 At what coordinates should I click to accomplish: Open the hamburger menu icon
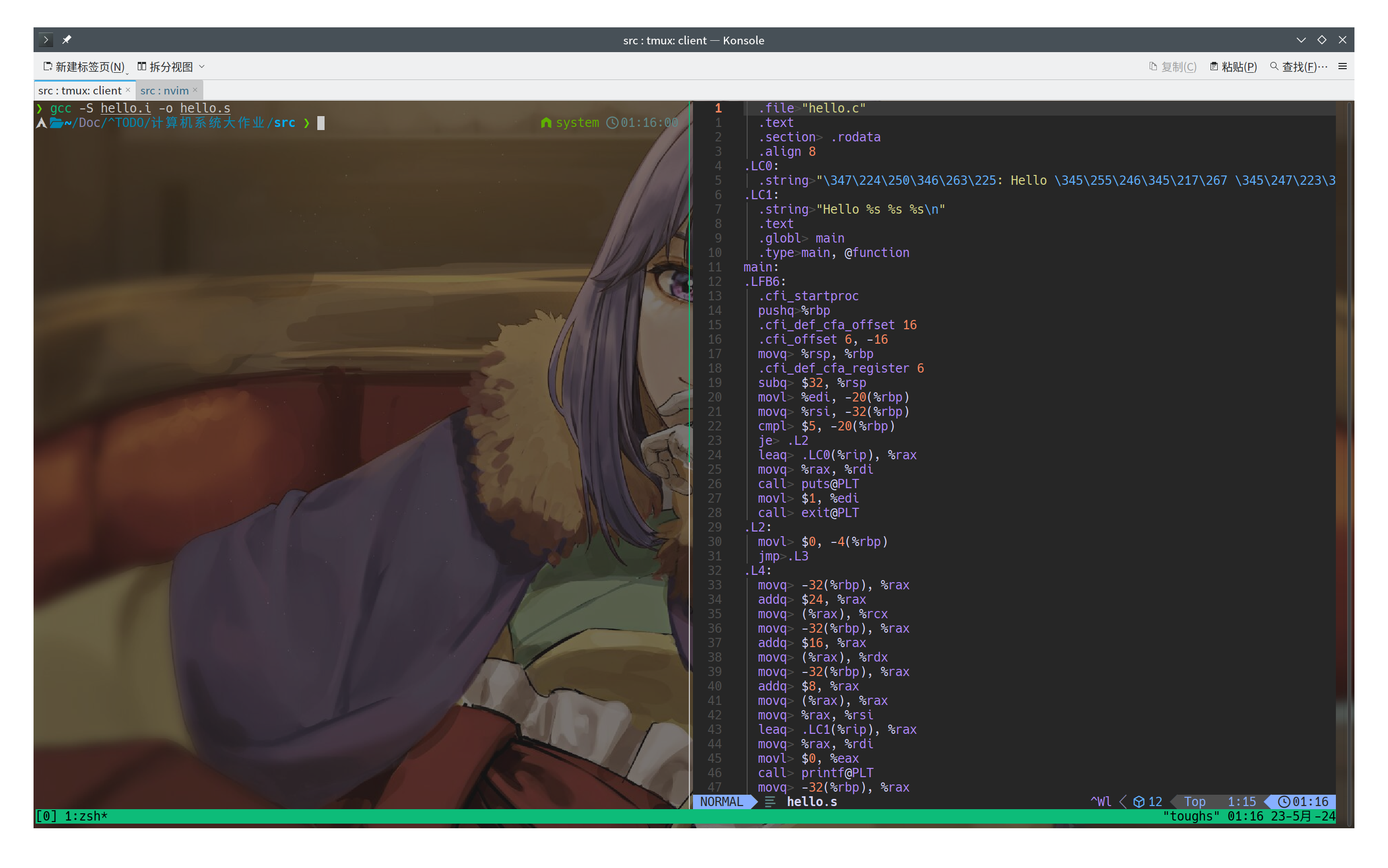[x=1342, y=67]
